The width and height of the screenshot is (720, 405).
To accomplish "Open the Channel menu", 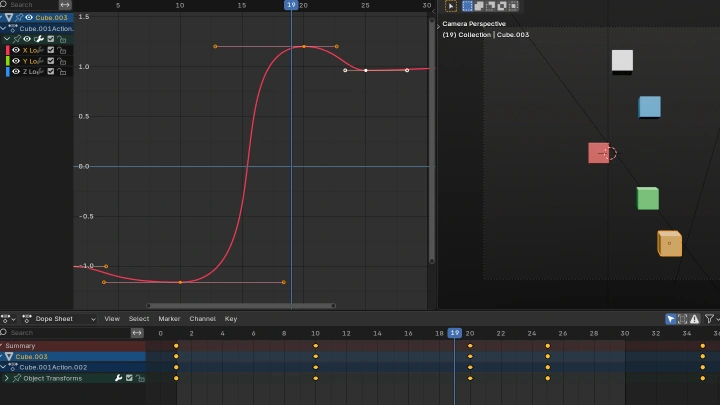I will pyautogui.click(x=202, y=319).
